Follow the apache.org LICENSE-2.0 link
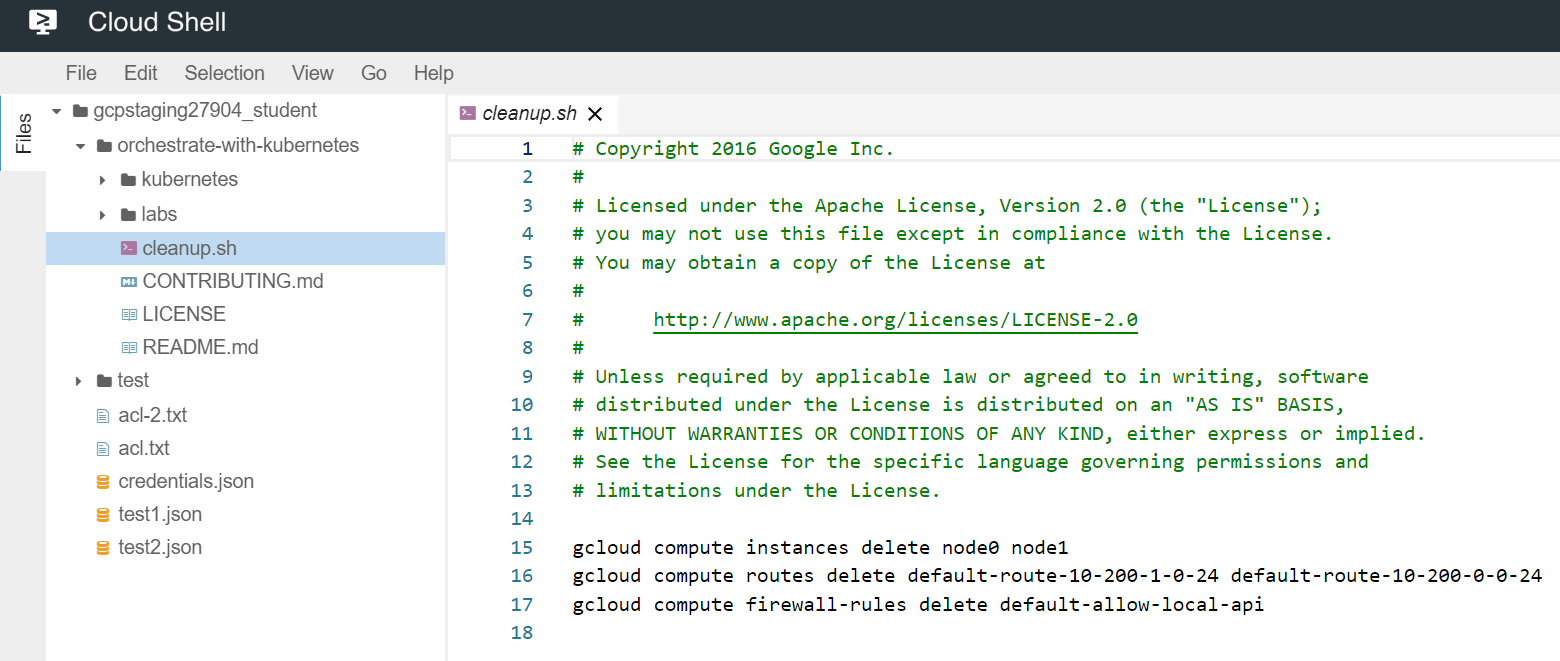1560x661 pixels. (x=895, y=320)
